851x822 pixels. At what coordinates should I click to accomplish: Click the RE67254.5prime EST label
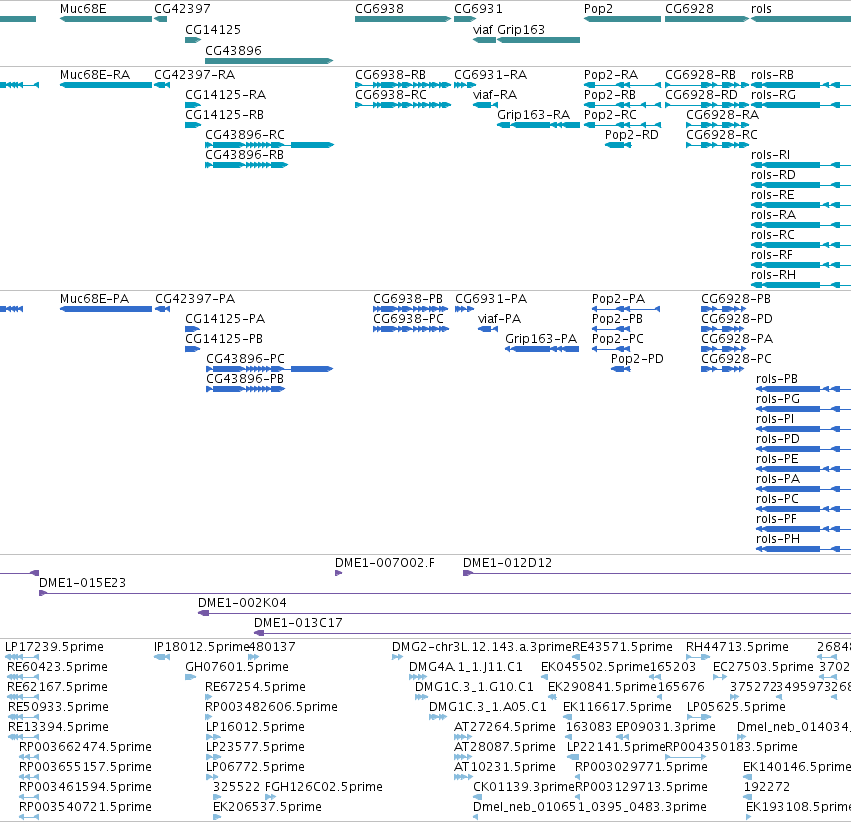(x=256, y=687)
